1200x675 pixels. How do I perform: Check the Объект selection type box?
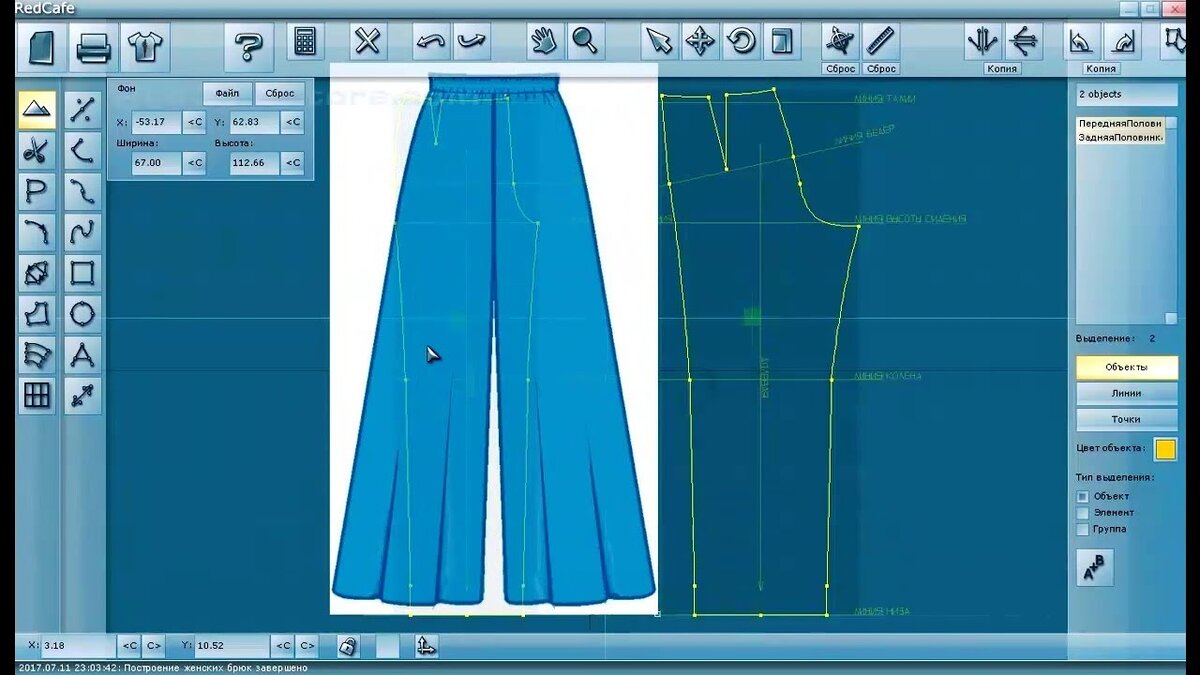tap(1082, 496)
